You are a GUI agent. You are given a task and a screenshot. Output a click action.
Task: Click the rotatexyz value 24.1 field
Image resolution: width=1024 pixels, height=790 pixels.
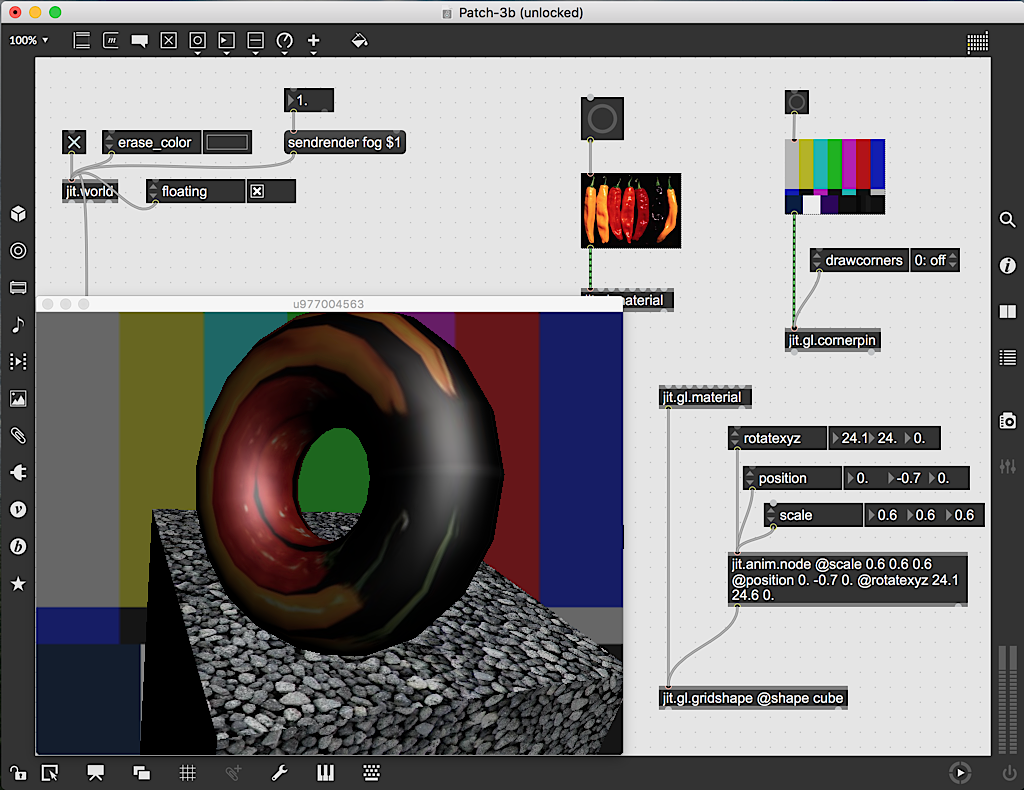[849, 438]
